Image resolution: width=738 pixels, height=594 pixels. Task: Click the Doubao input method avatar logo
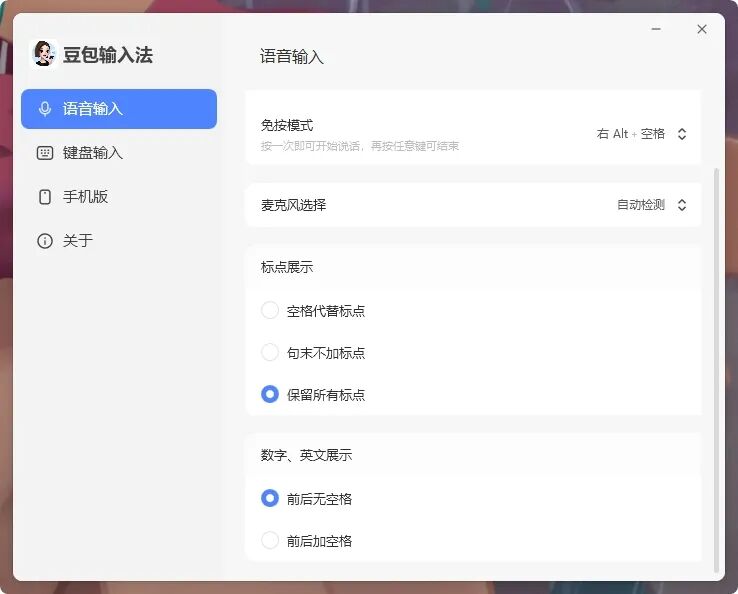point(43,54)
